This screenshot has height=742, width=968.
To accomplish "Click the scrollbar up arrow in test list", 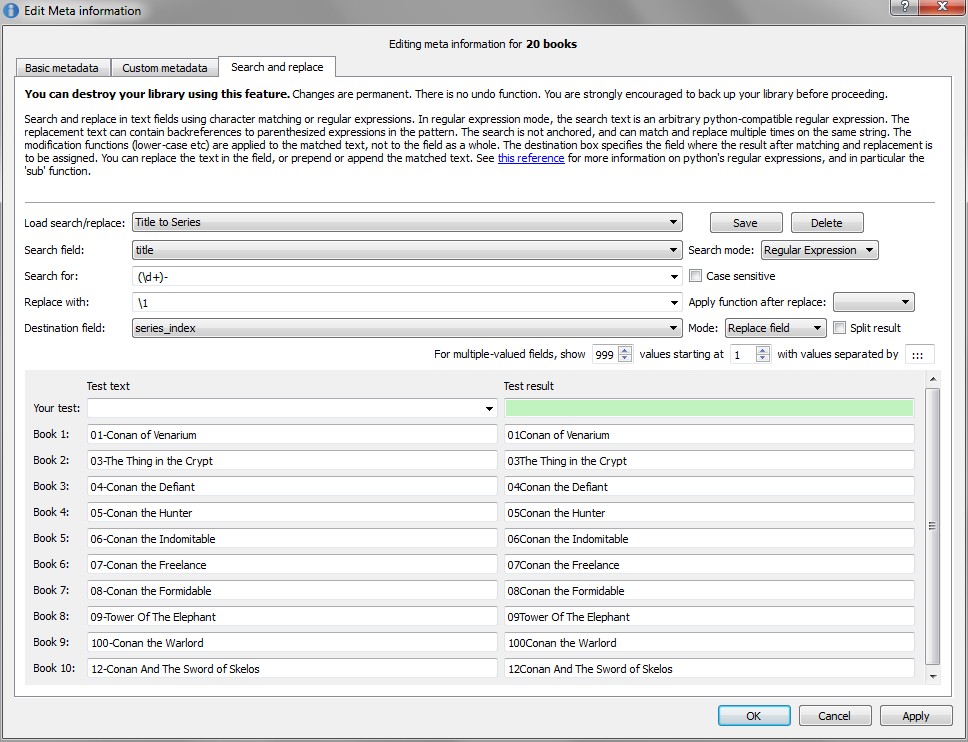I will [932, 379].
